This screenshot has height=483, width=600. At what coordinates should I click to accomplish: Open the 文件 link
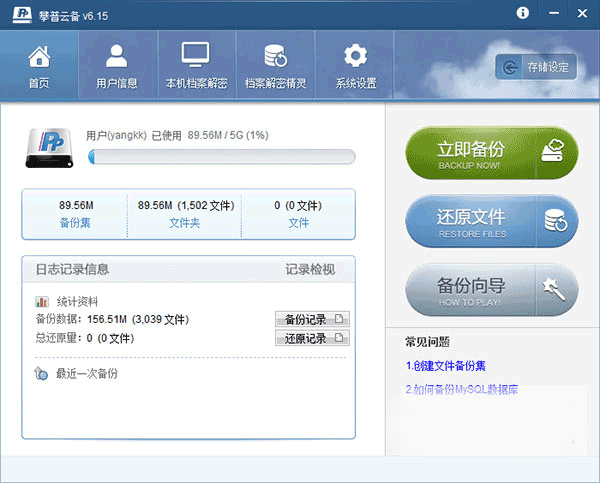tap(298, 223)
